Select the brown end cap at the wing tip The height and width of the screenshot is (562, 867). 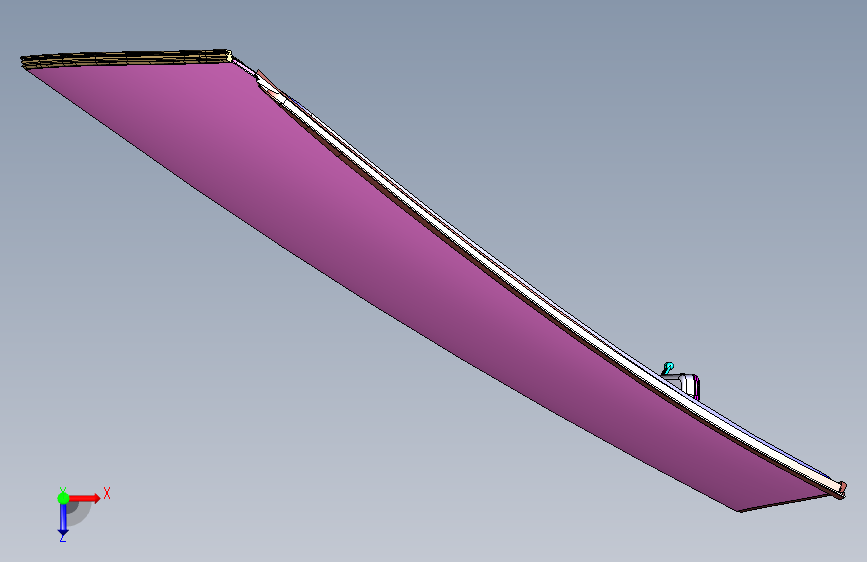(841, 488)
